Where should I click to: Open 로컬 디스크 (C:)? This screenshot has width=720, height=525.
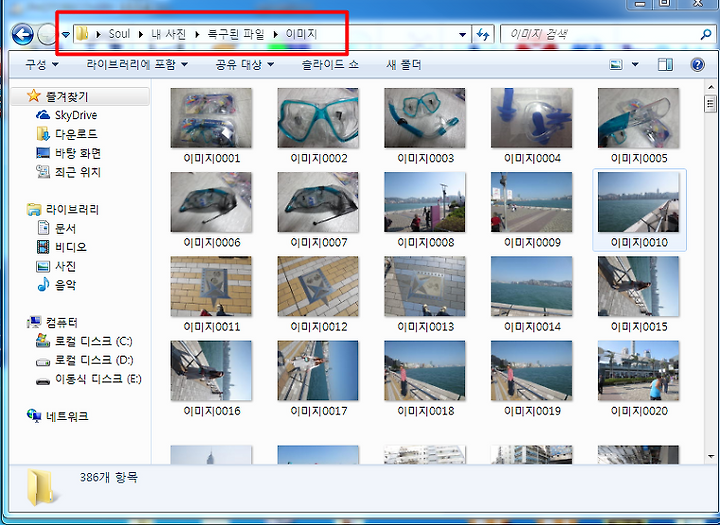pos(94,341)
